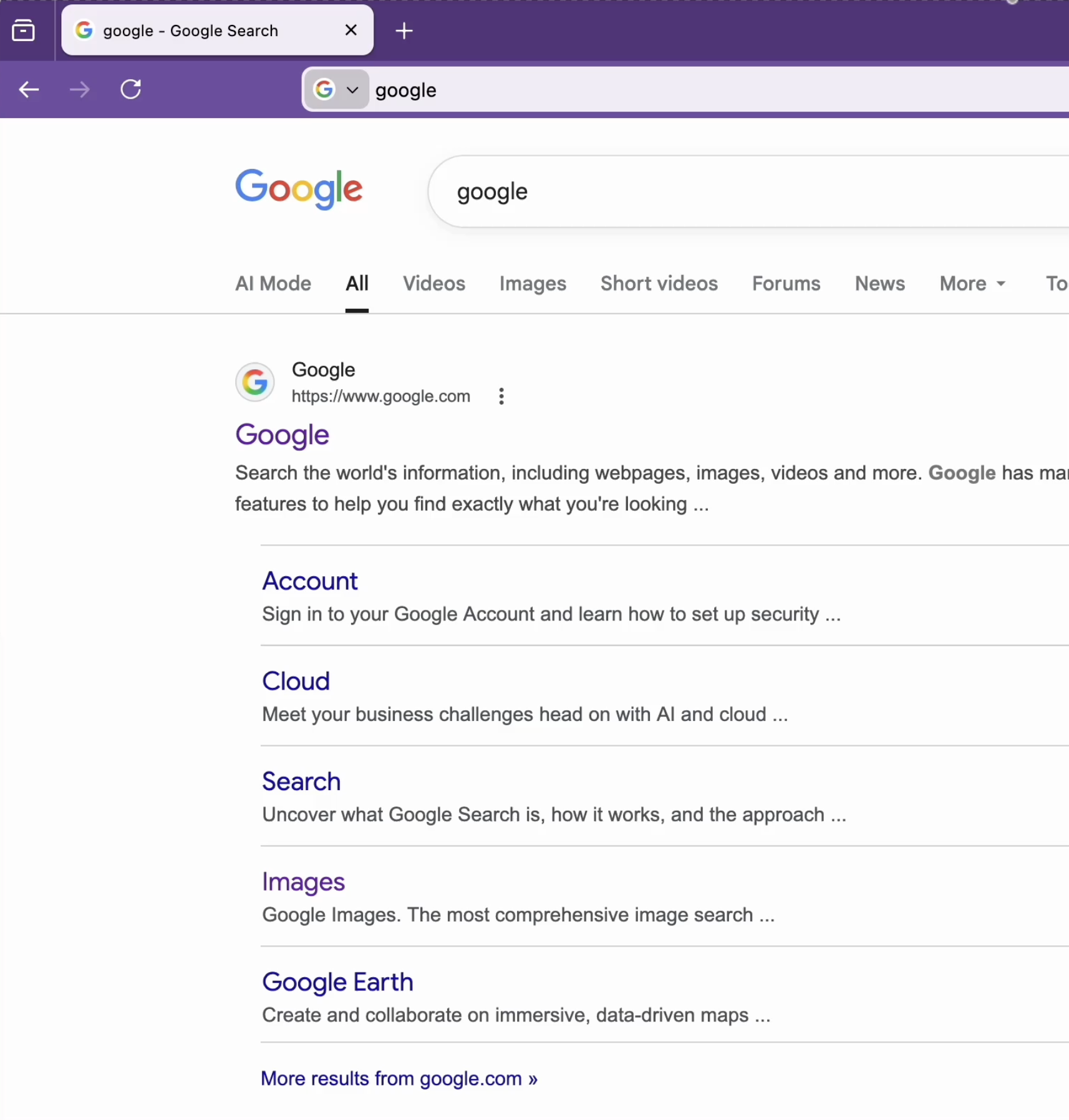Screen dimensions: 1069x1120
Task: Click the browser forward arrow
Action: tap(79, 90)
